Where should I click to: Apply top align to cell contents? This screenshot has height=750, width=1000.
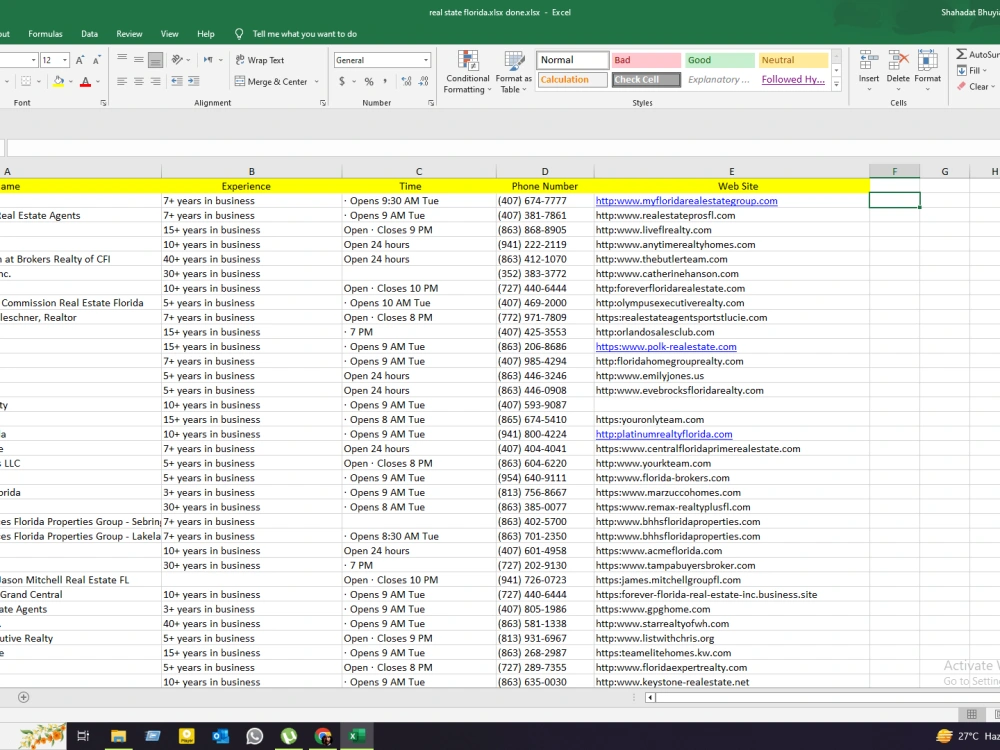point(122,60)
